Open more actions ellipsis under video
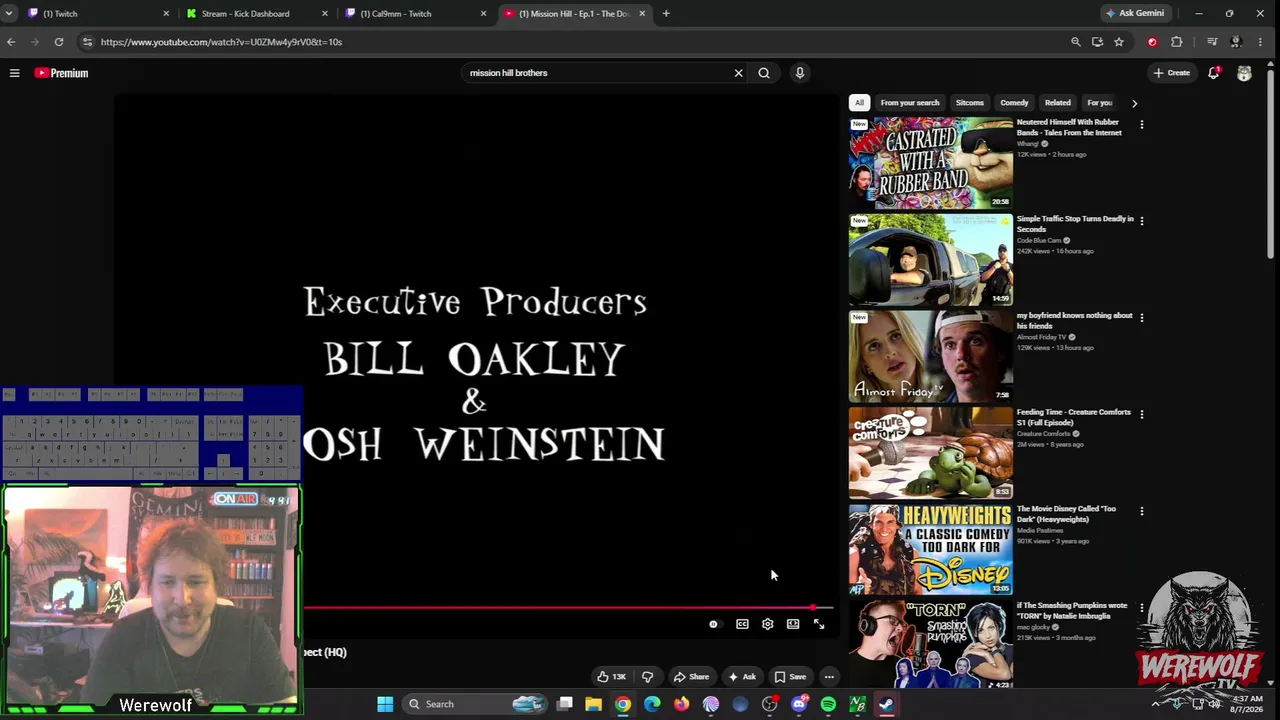This screenshot has height=720, width=1280. click(829, 677)
